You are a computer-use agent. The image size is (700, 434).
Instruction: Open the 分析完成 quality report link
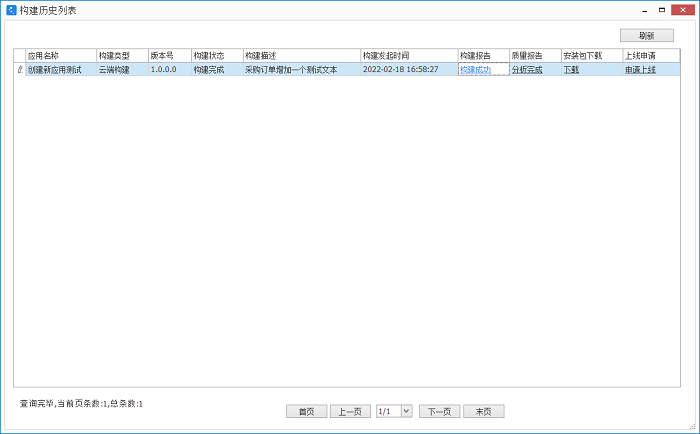click(526, 70)
